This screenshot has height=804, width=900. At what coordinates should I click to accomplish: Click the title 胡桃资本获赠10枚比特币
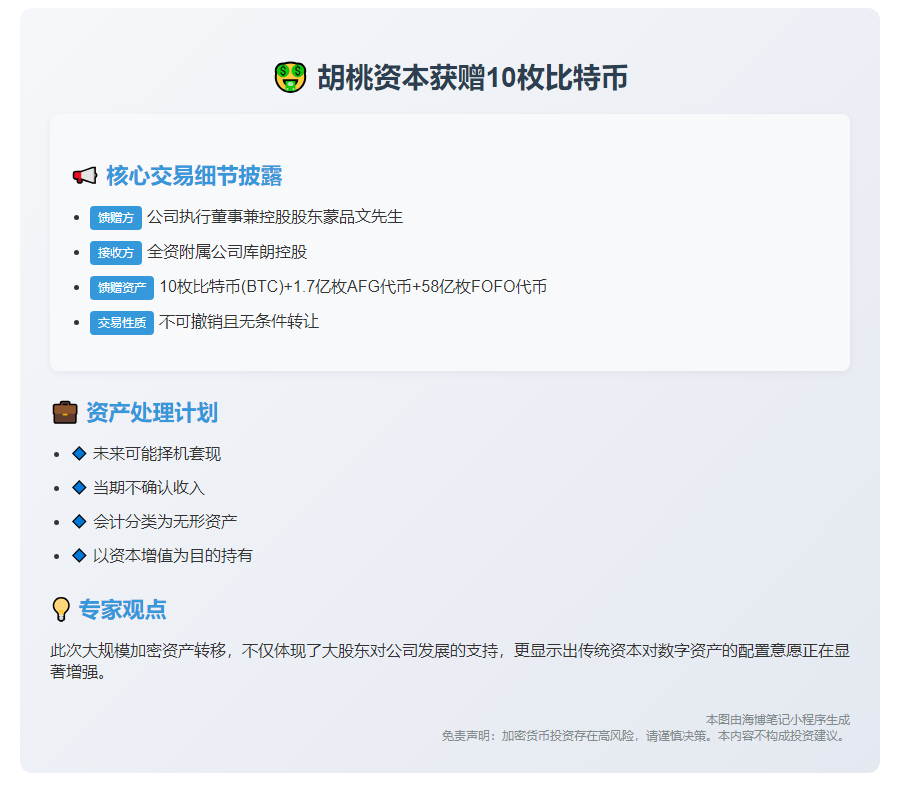[472, 78]
